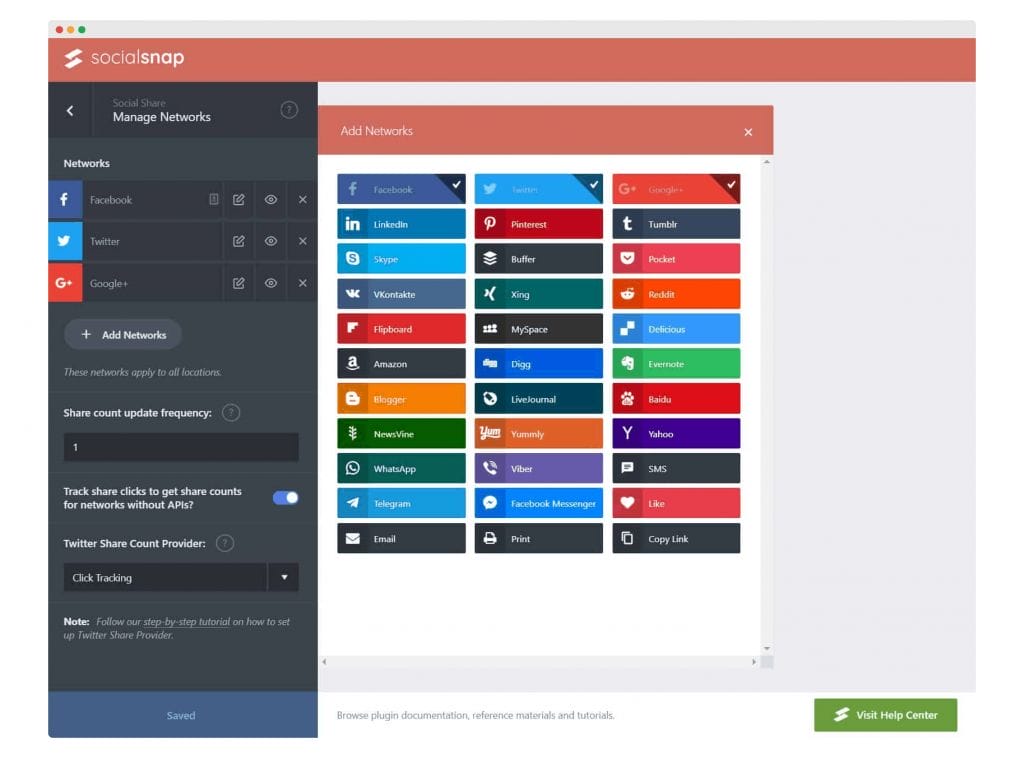The image size is (1024, 758).
Task: Go back from Manage Networks
Action: pos(70,110)
